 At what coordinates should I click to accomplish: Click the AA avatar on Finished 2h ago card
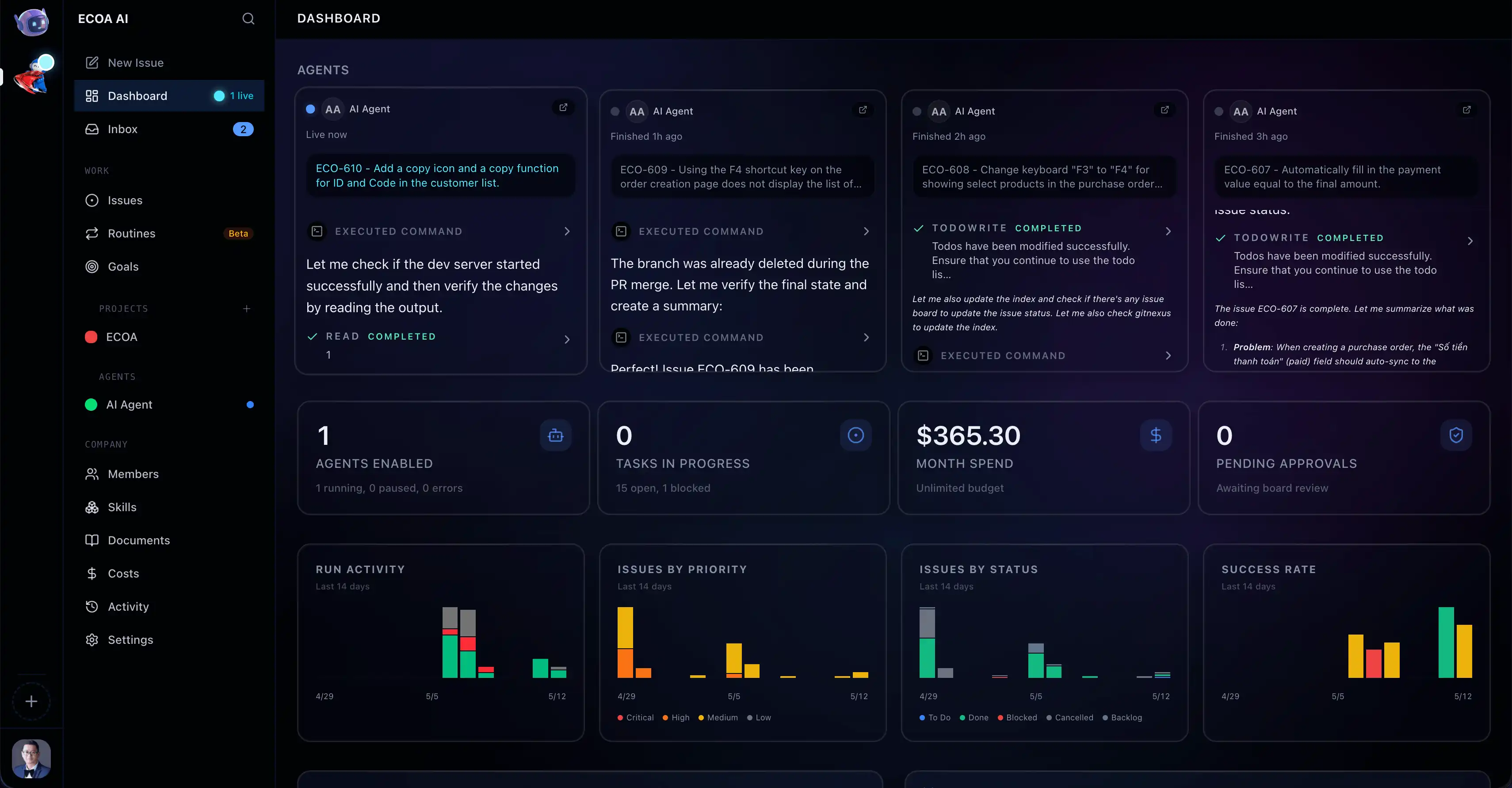(x=939, y=111)
